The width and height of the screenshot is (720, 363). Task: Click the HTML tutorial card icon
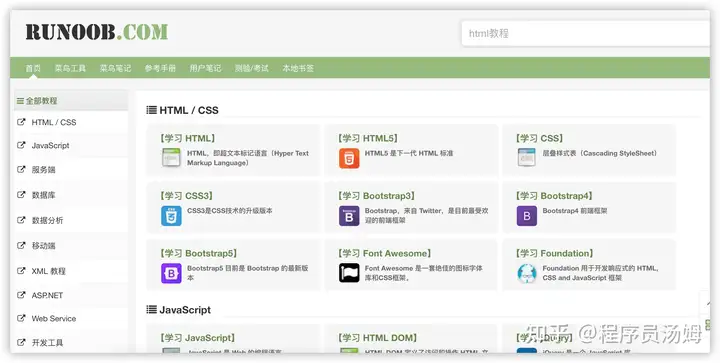[171, 158]
